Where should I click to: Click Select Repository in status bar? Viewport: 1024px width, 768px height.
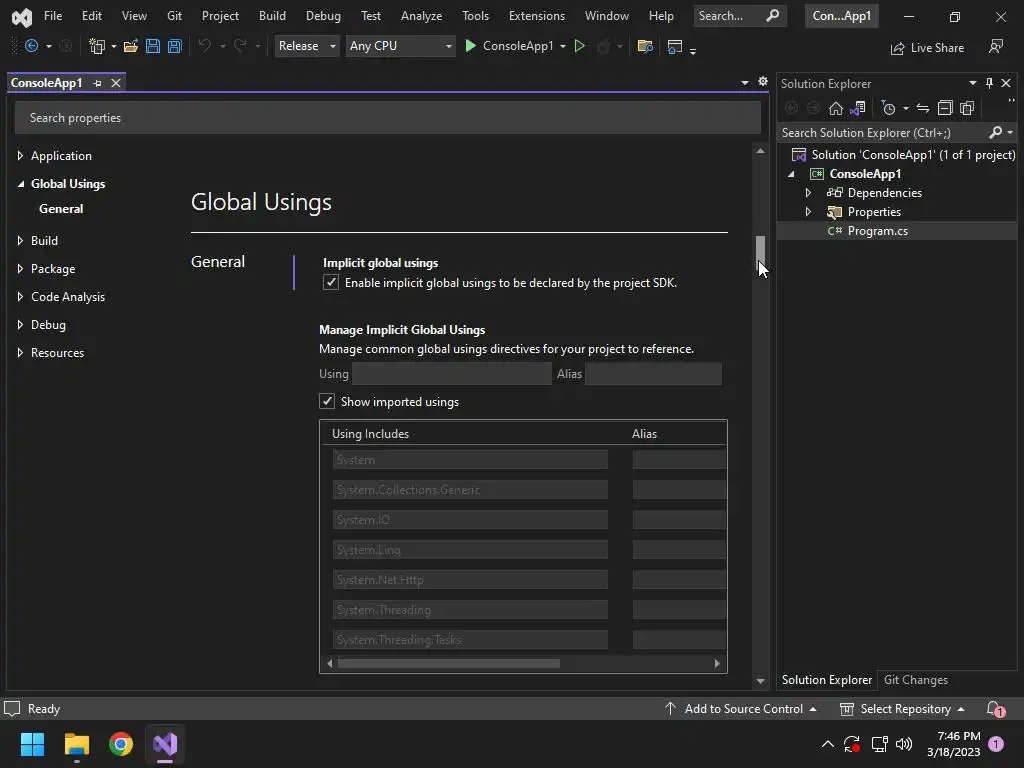903,709
